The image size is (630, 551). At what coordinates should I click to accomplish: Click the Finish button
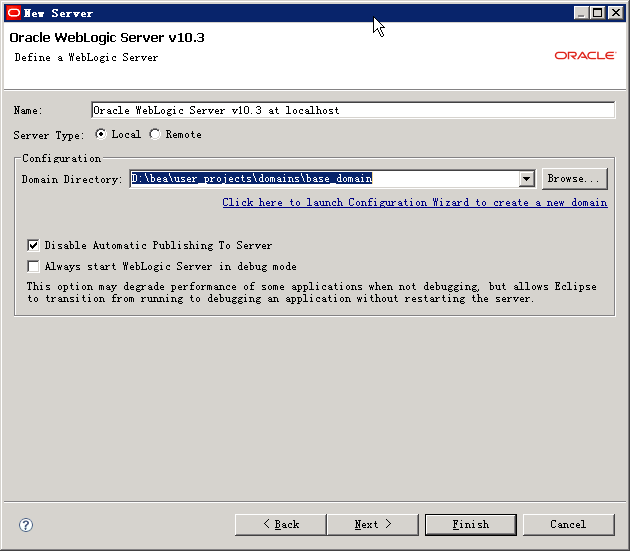click(471, 524)
